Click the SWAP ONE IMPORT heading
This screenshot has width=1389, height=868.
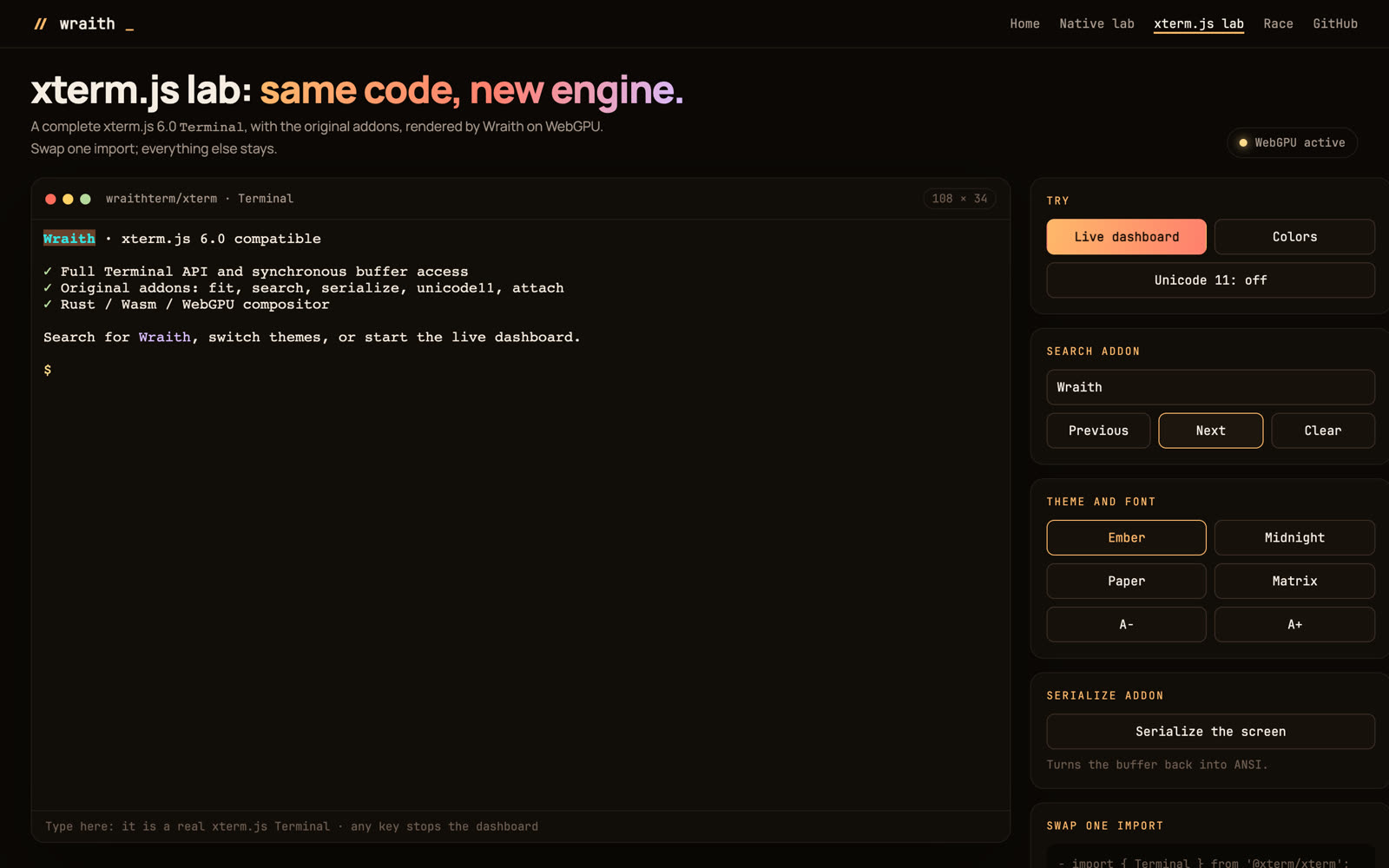coord(1104,825)
